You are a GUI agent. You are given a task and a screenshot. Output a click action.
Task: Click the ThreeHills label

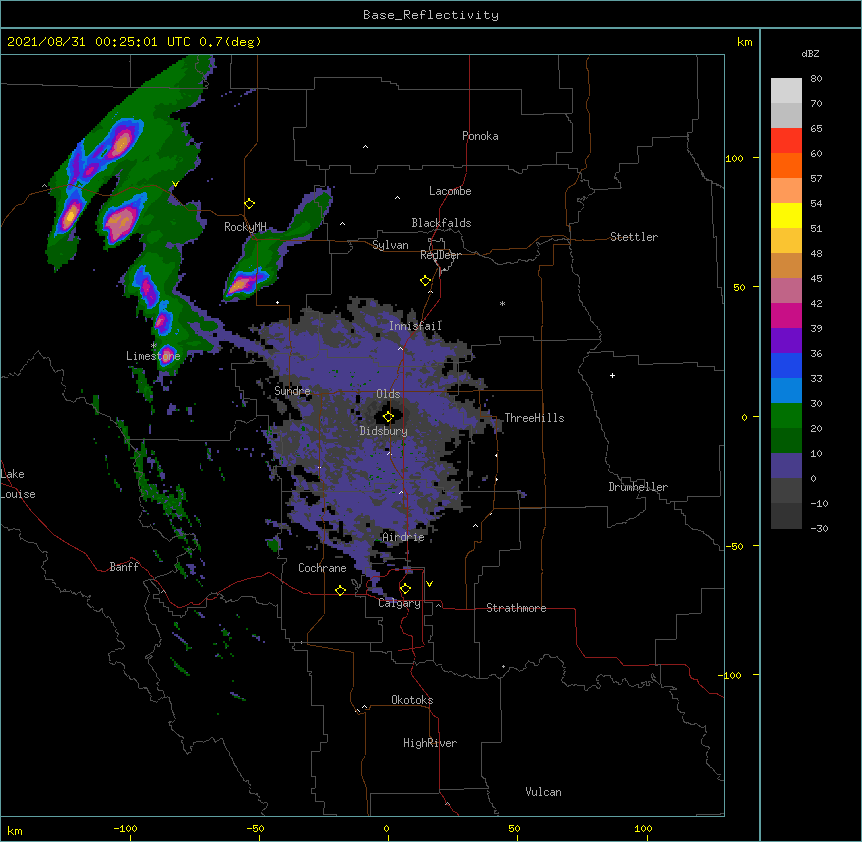click(534, 418)
